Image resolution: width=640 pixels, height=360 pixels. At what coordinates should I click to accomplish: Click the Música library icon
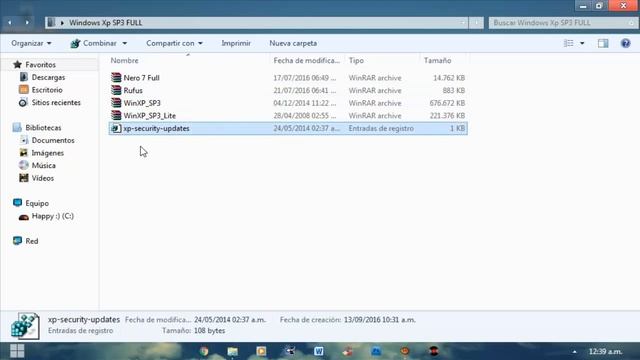[24, 165]
